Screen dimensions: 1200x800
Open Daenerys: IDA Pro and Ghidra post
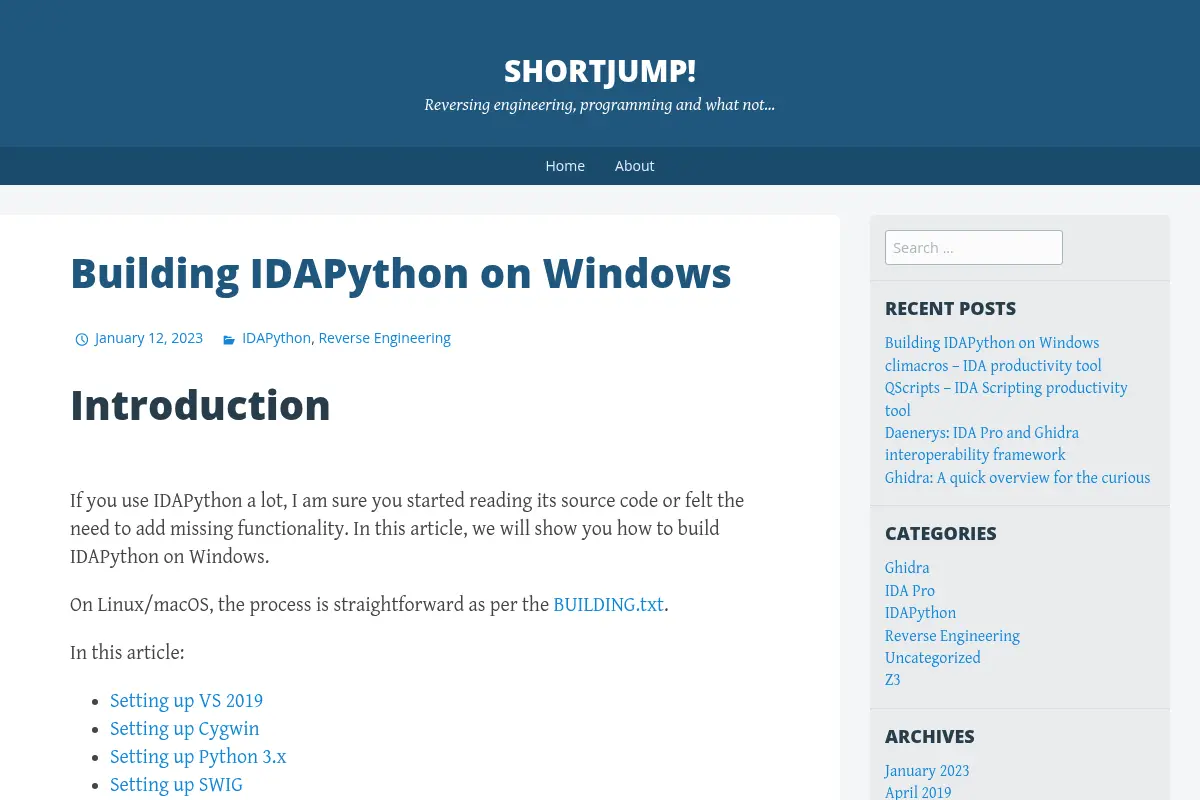pos(982,444)
